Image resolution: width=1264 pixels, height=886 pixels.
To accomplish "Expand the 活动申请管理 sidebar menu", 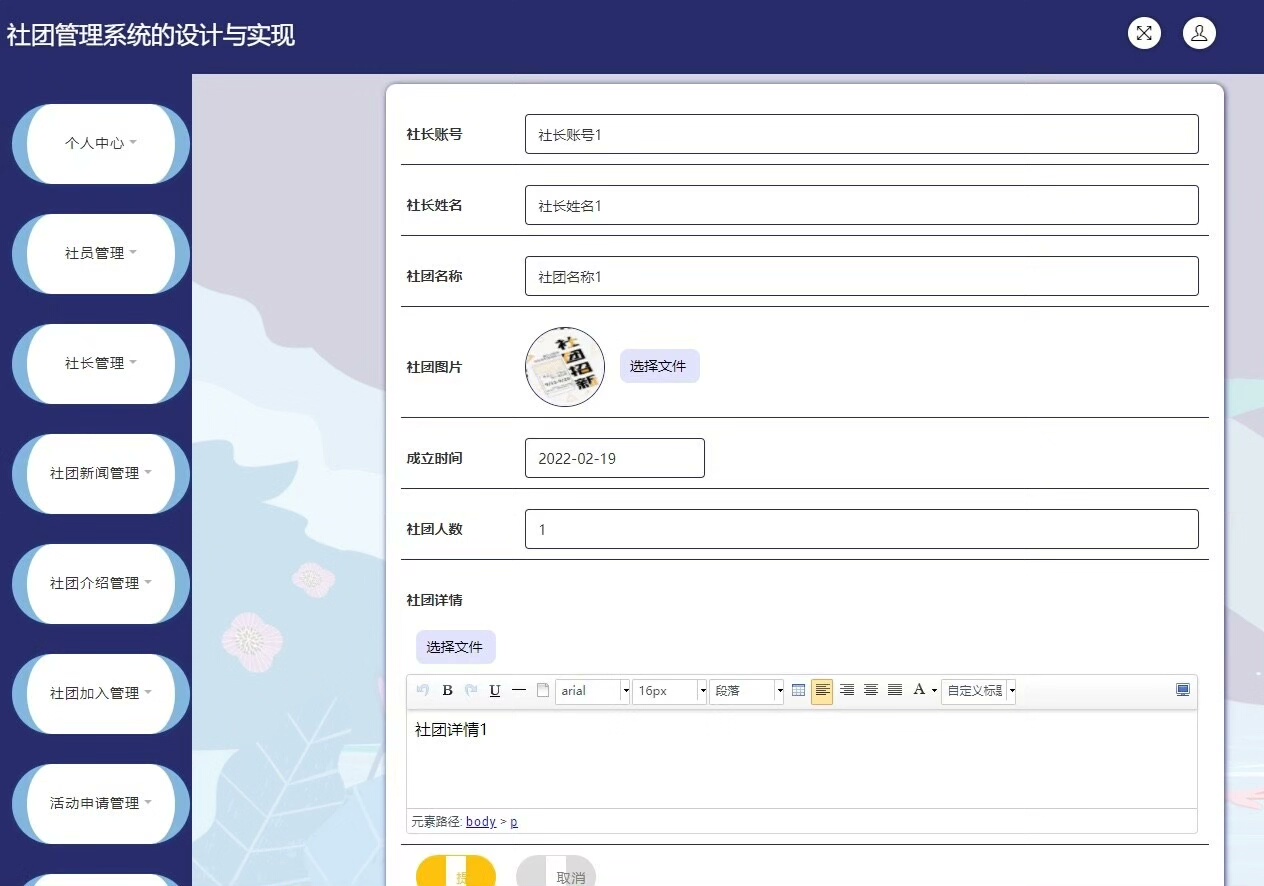I will 100,803.
